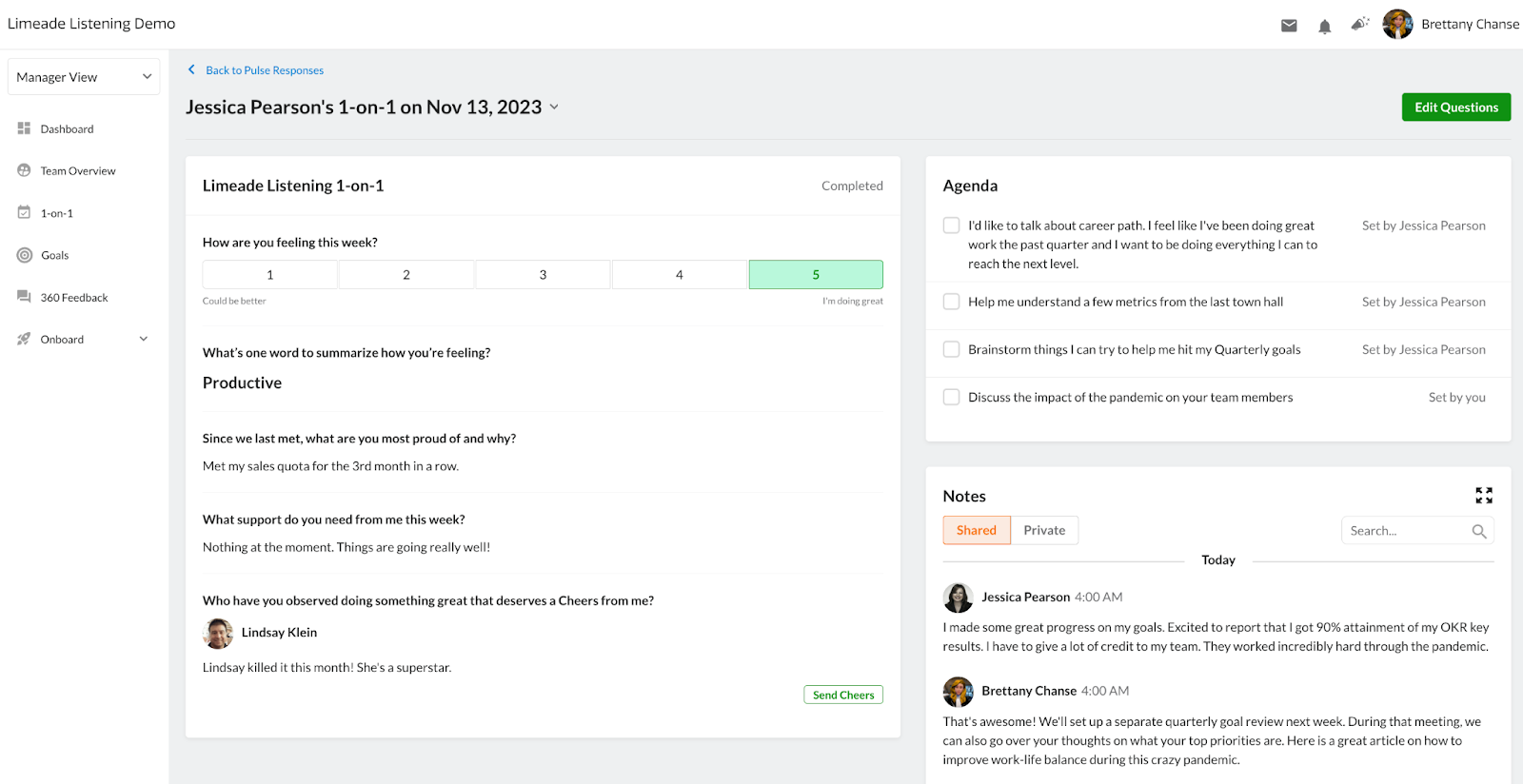Click the celebration party popper icon
Image resolution: width=1523 pixels, height=784 pixels.
coord(1360,23)
